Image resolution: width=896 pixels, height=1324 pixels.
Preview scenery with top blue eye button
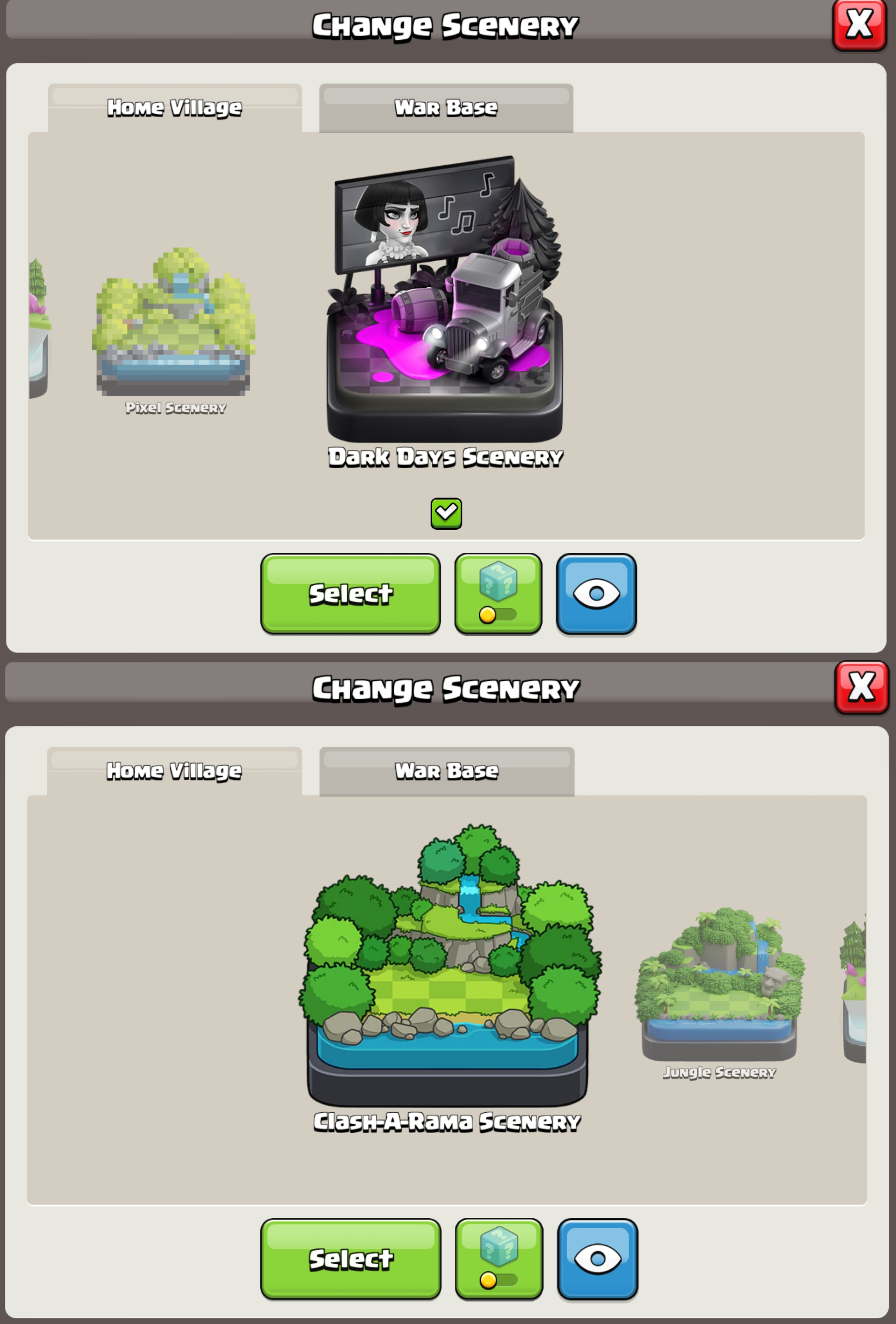597,594
